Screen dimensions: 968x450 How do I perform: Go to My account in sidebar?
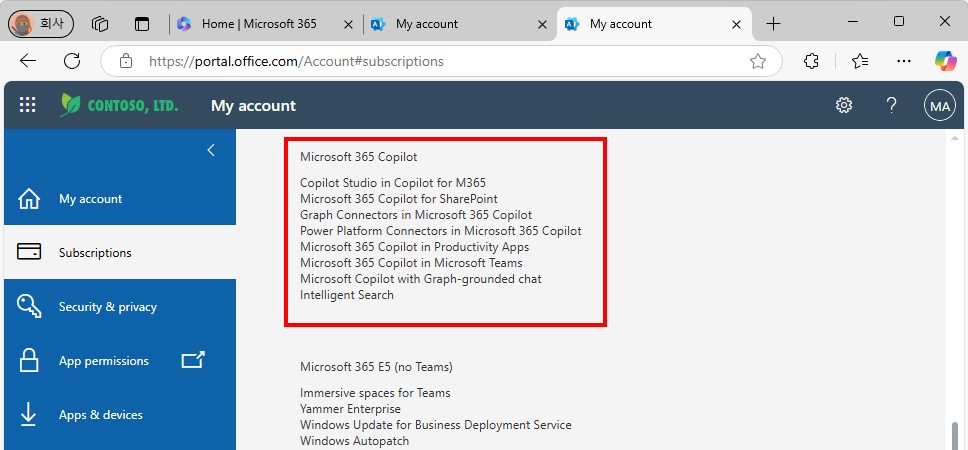[x=120, y=199]
